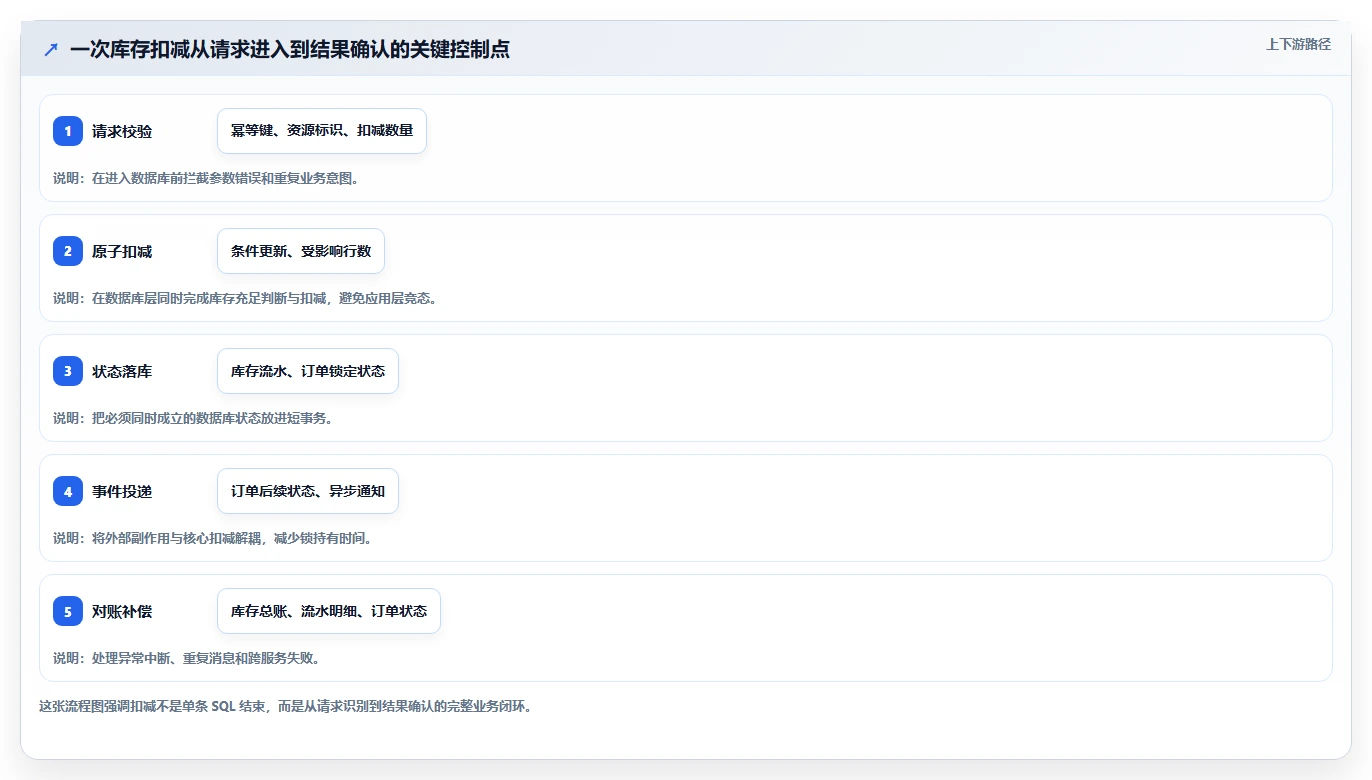Click the 上下游路径 label in the header
Viewport: 1372px width, 780px height.
click(x=1298, y=44)
